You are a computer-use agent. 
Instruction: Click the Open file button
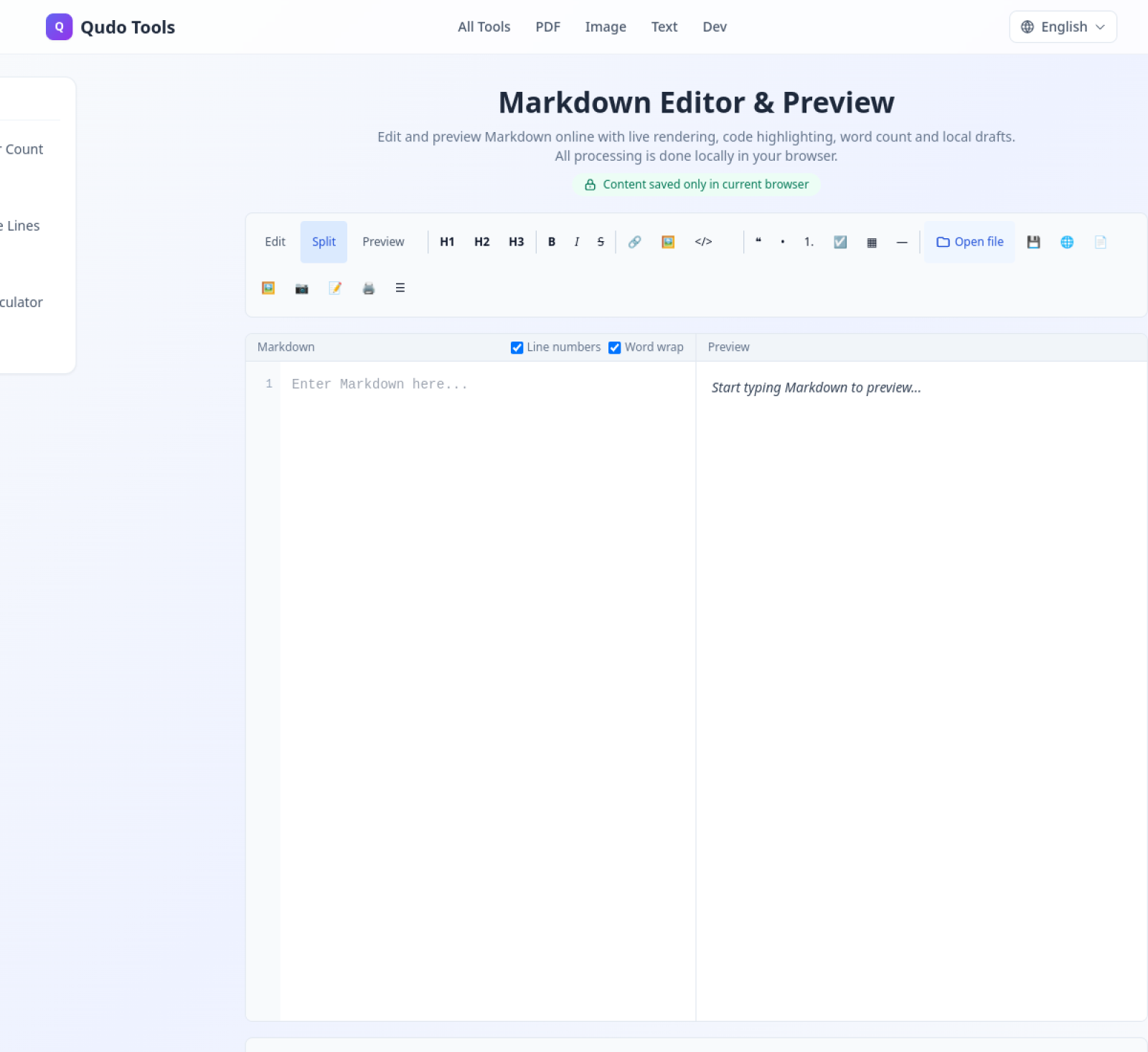coord(969,242)
